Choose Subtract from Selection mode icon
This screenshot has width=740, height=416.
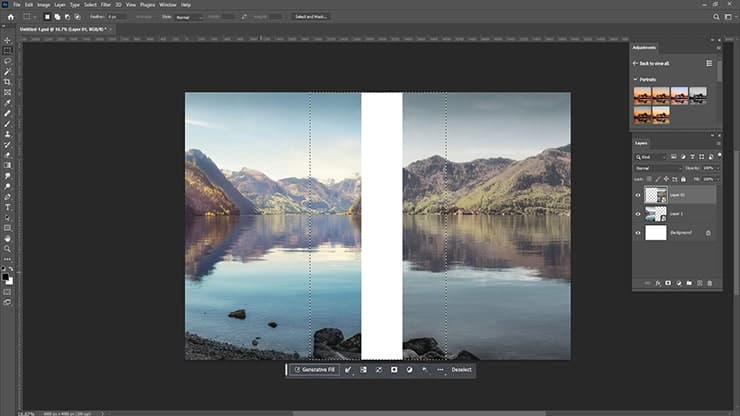pos(67,17)
